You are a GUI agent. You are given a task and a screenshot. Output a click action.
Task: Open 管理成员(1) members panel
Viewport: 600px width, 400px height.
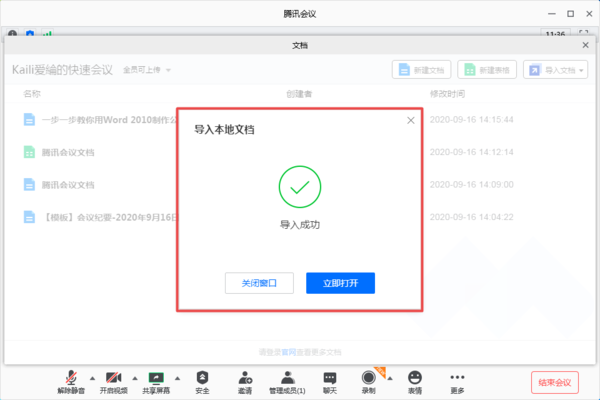[287, 382]
